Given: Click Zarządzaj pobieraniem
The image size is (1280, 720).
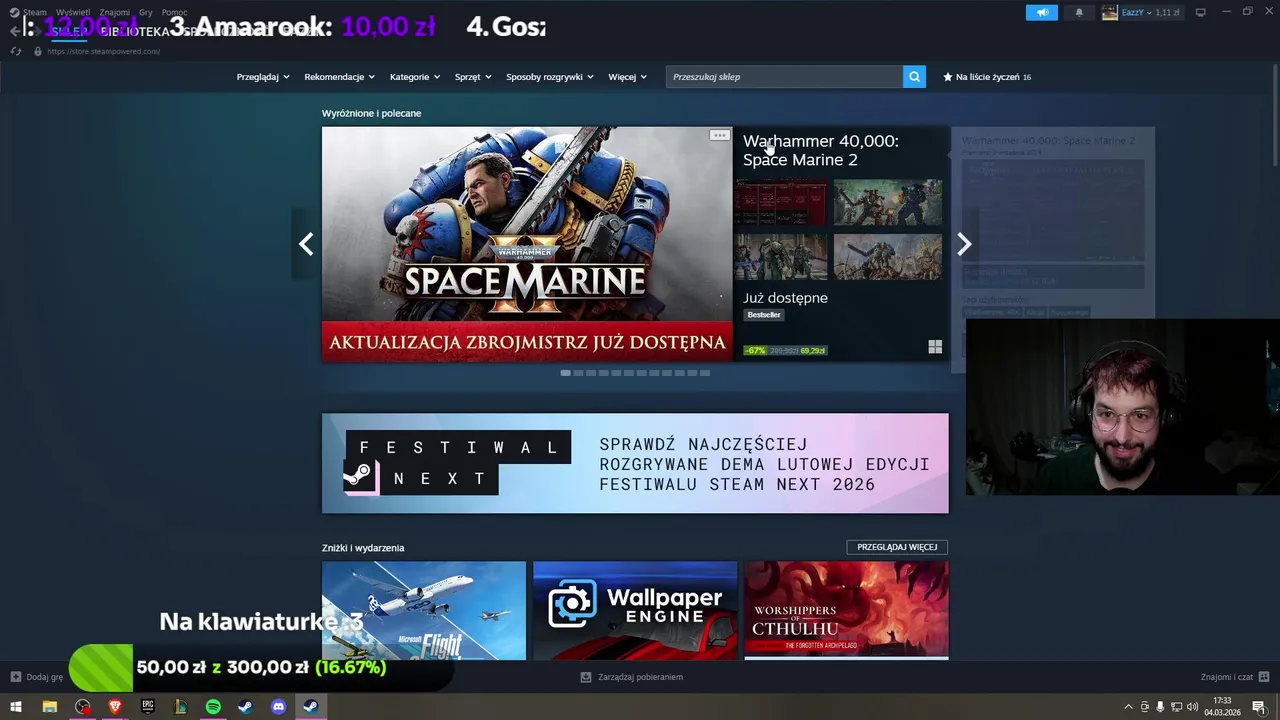Looking at the screenshot, I should [632, 677].
